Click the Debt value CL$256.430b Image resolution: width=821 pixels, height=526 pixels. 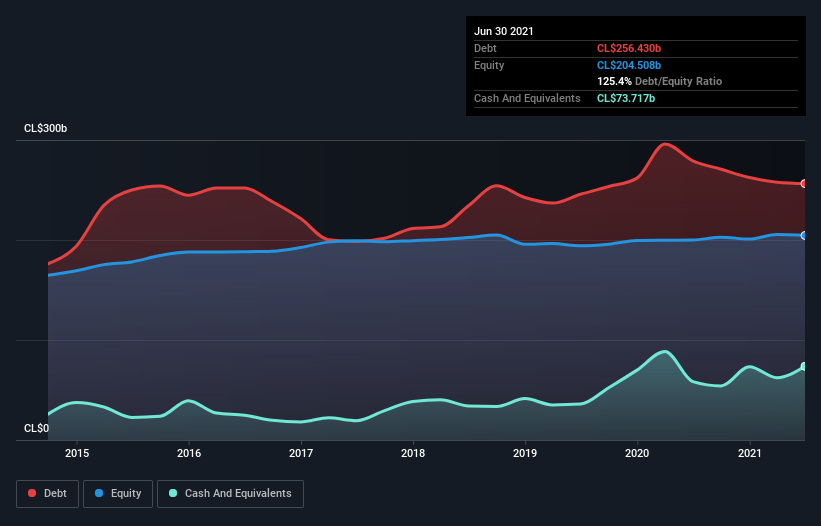629,48
